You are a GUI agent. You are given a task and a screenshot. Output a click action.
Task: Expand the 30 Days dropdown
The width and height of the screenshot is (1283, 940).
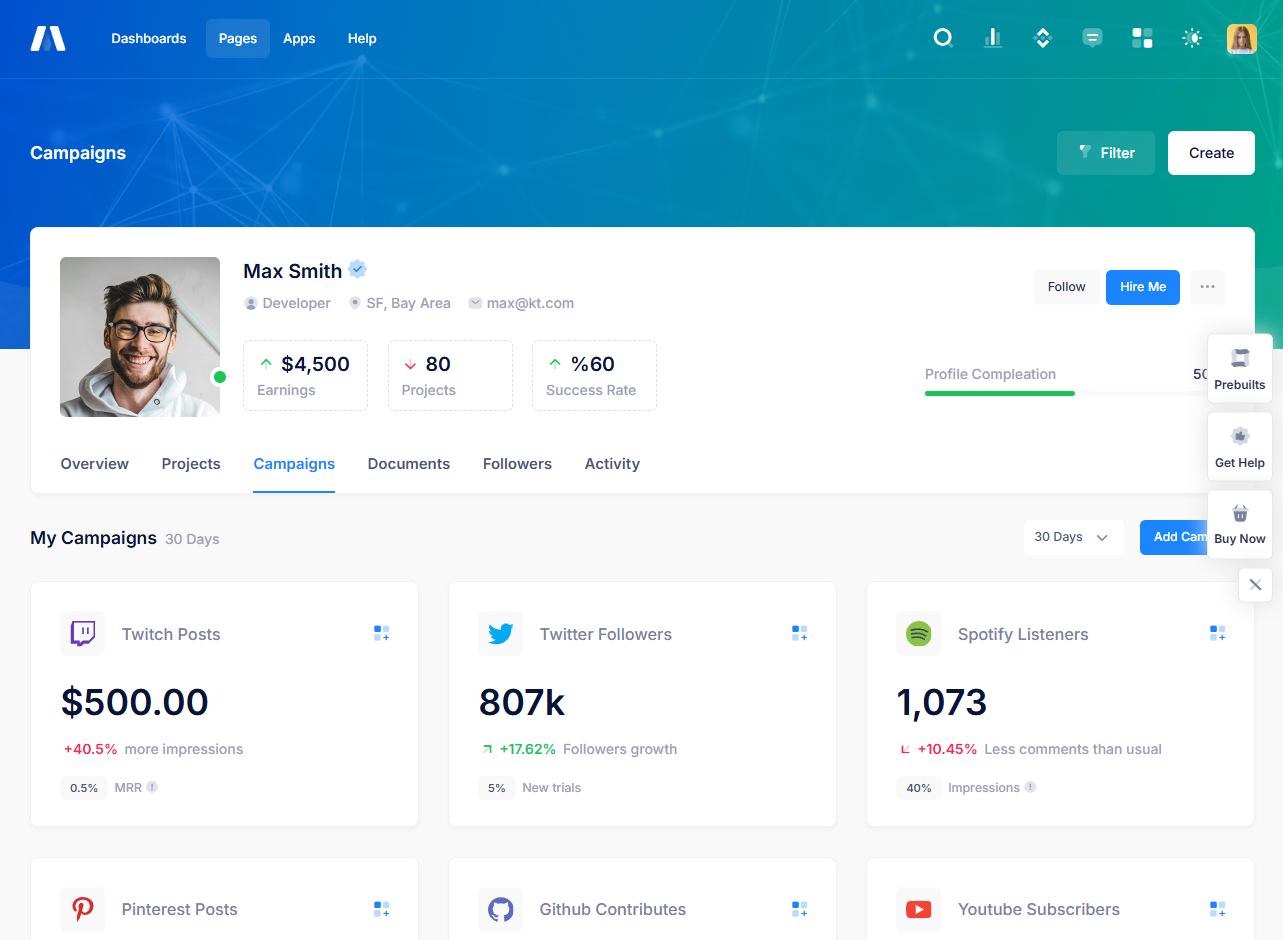[x=1073, y=537]
